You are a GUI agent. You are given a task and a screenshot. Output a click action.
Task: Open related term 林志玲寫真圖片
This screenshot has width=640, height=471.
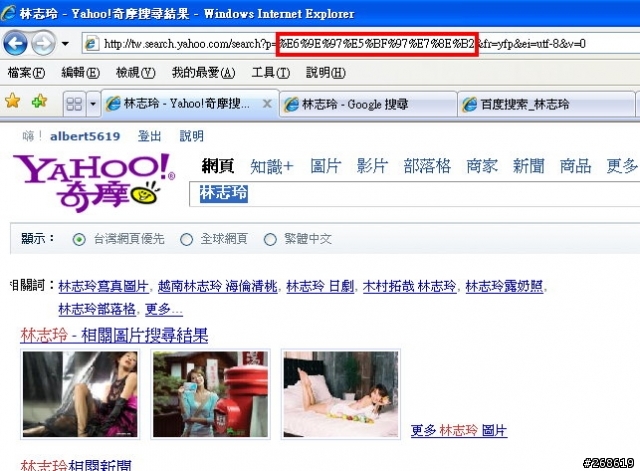(103, 287)
